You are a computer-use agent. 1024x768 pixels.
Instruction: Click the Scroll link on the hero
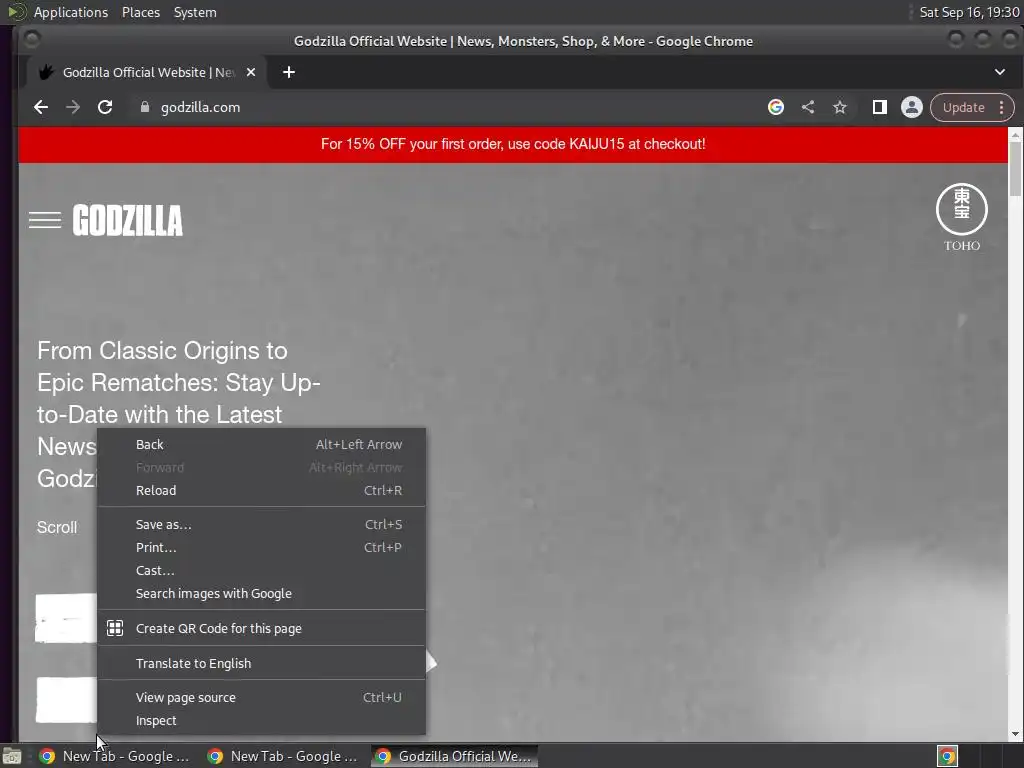(x=57, y=528)
